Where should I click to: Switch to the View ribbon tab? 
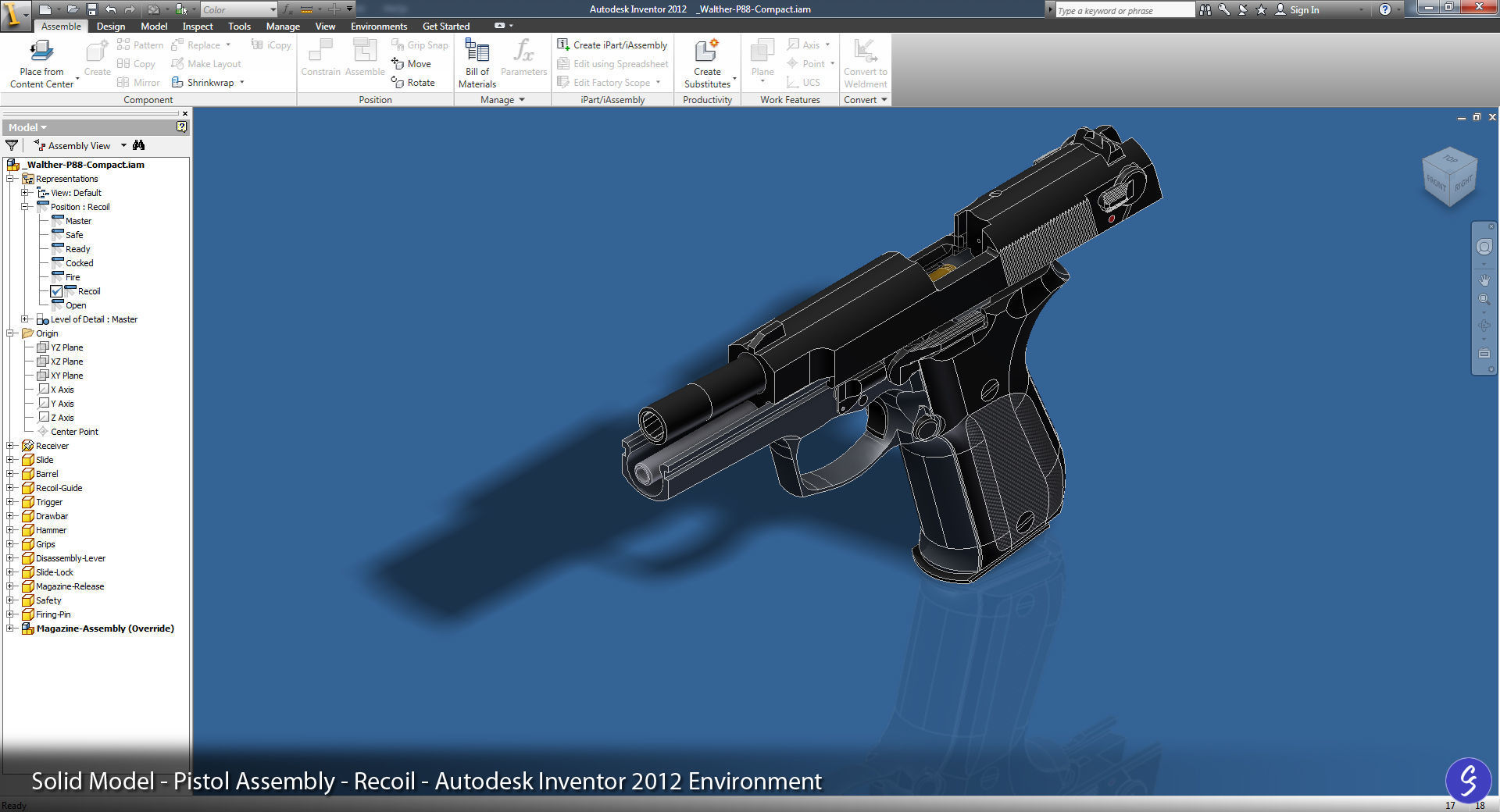pos(325,26)
